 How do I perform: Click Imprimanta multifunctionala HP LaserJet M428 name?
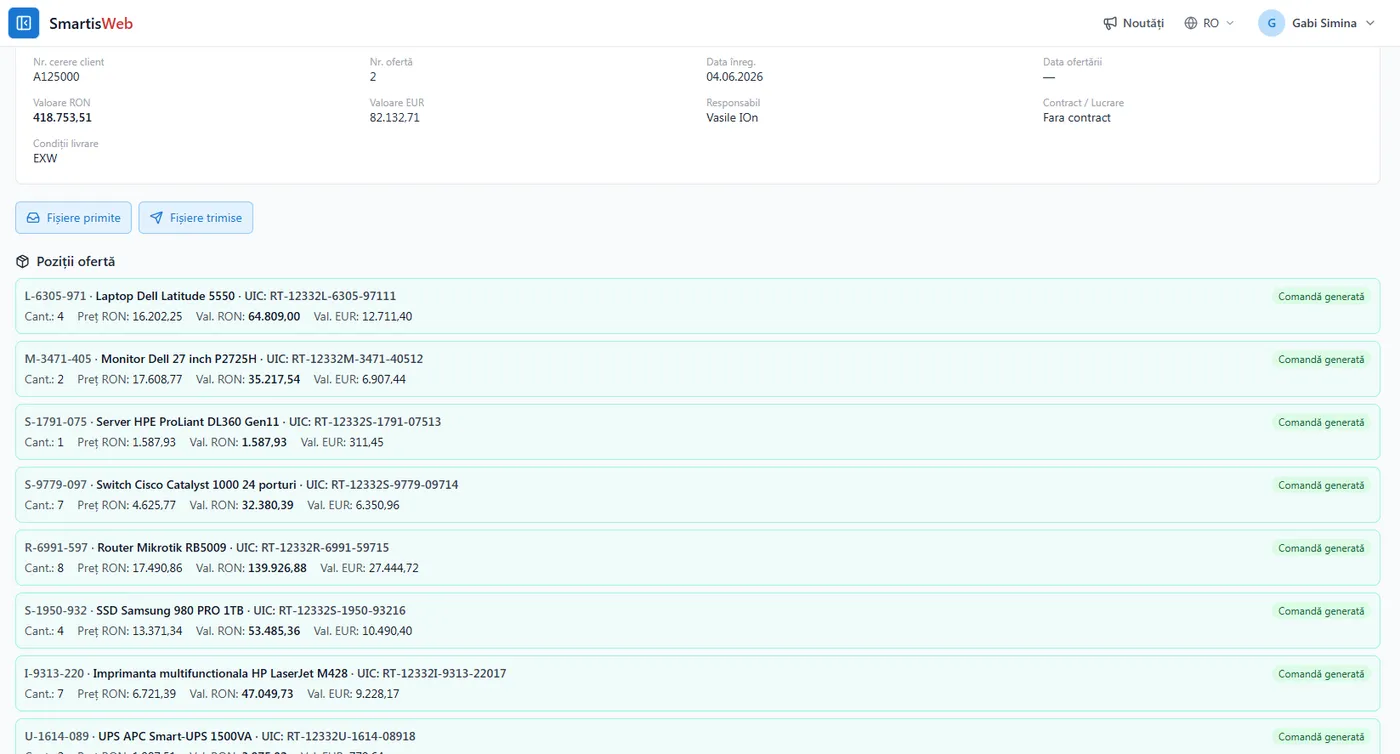pos(220,674)
